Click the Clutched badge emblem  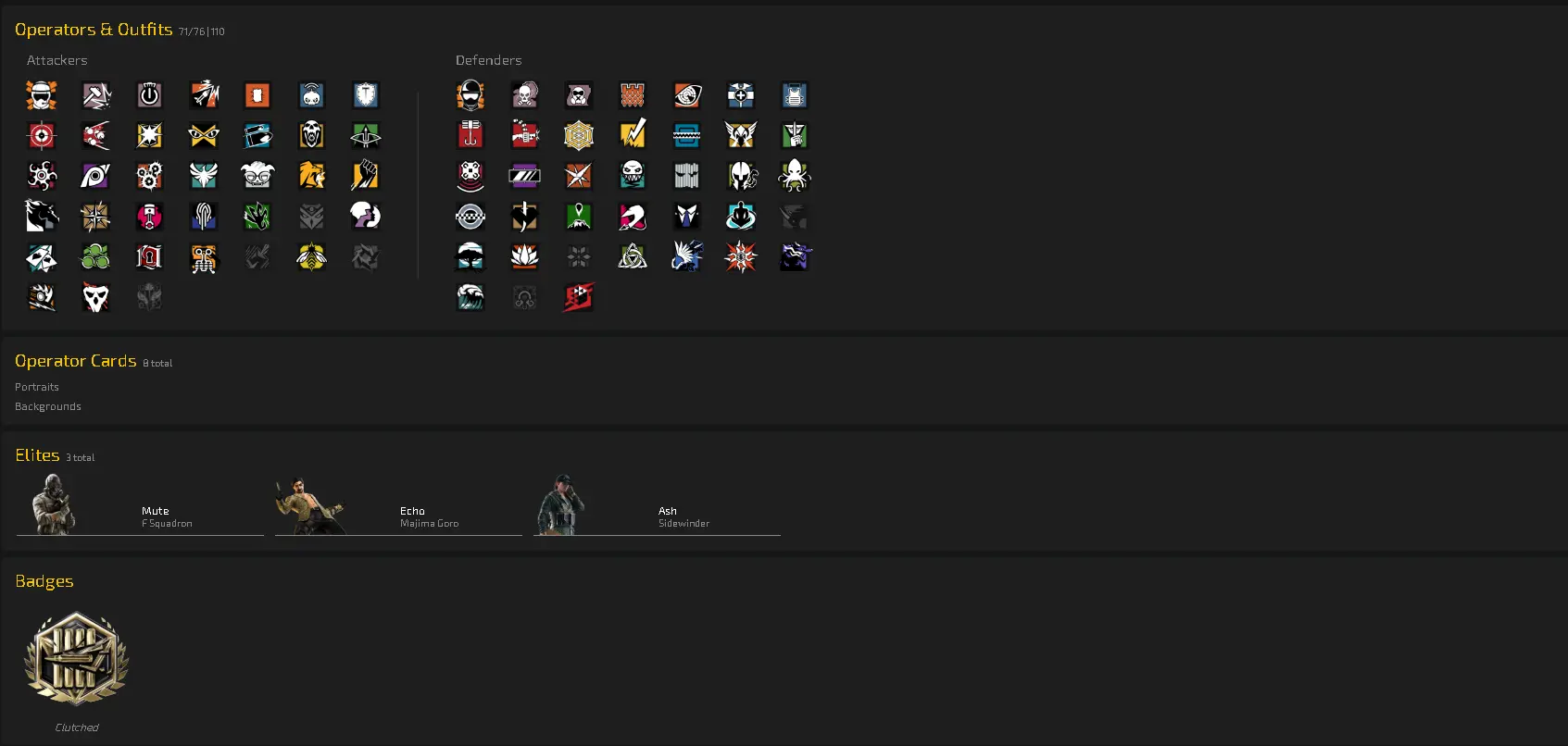click(x=76, y=658)
